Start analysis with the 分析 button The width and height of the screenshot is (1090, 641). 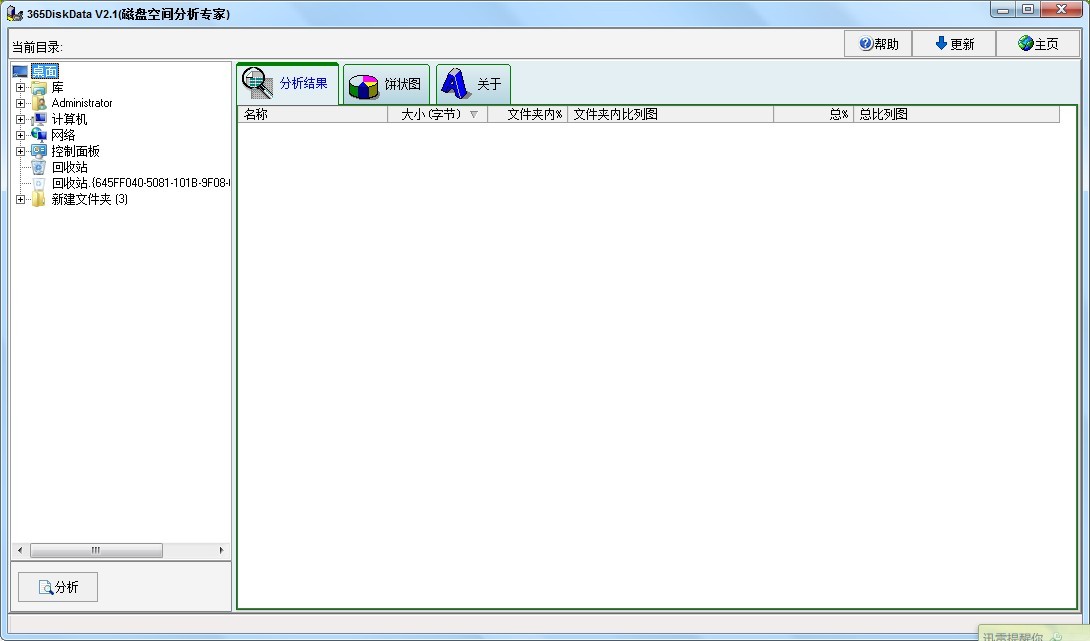(x=58, y=587)
